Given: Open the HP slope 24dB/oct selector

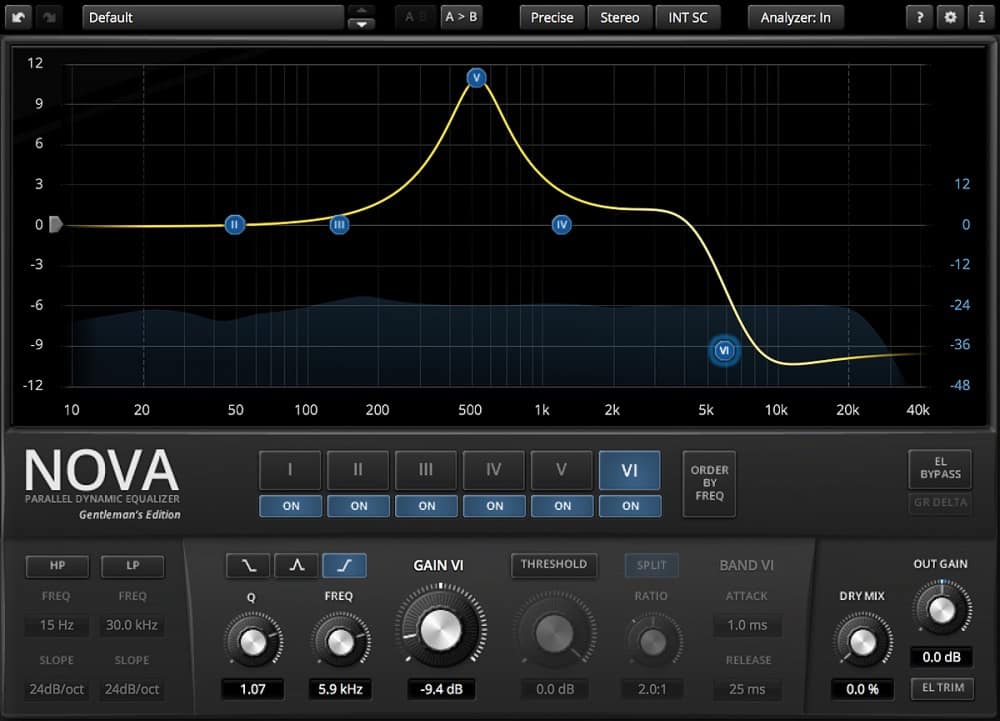Looking at the screenshot, I should pos(57,689).
